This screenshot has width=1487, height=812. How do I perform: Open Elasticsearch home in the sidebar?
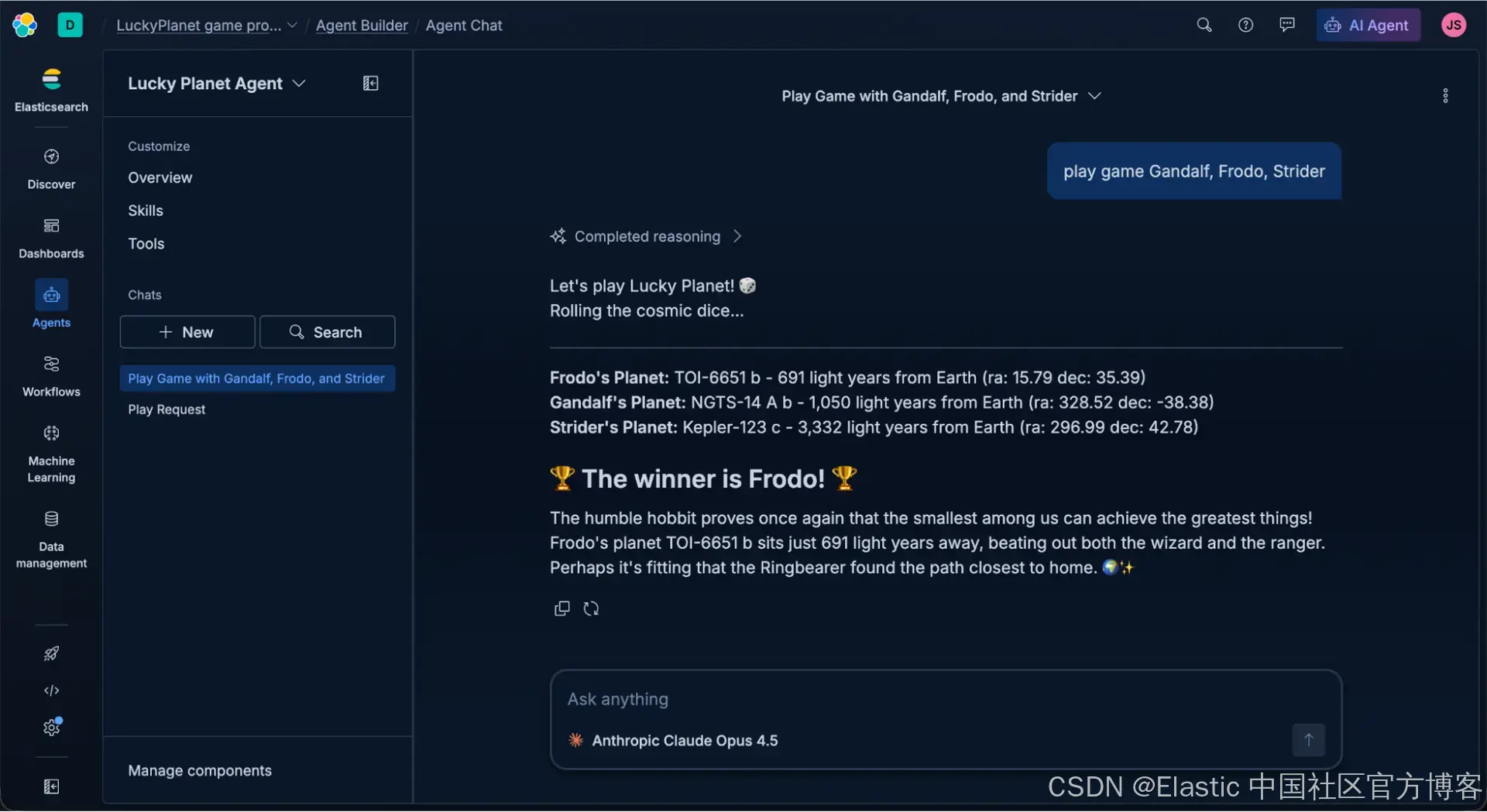51,90
